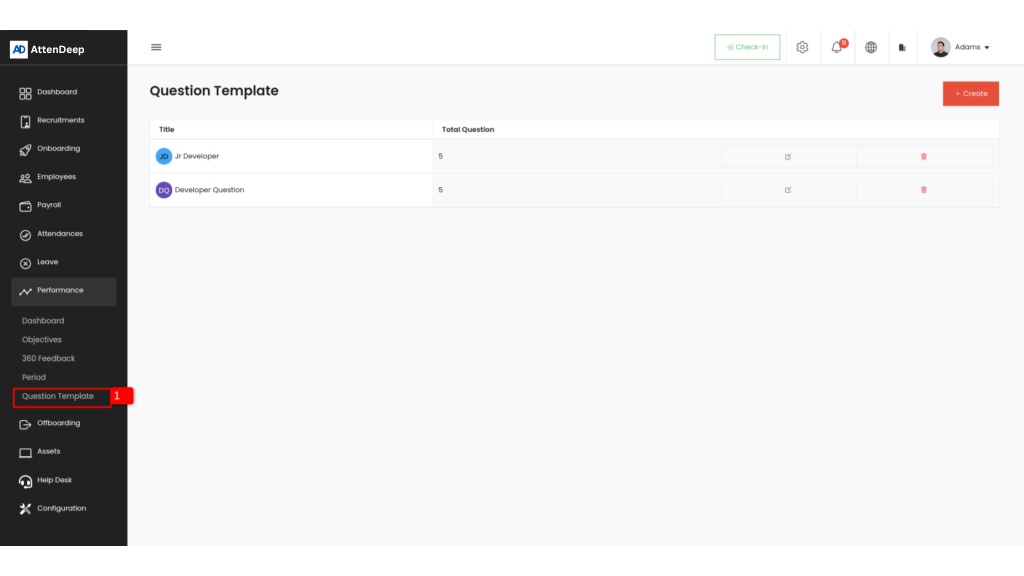Expand the Configuration sidebar menu

61,509
